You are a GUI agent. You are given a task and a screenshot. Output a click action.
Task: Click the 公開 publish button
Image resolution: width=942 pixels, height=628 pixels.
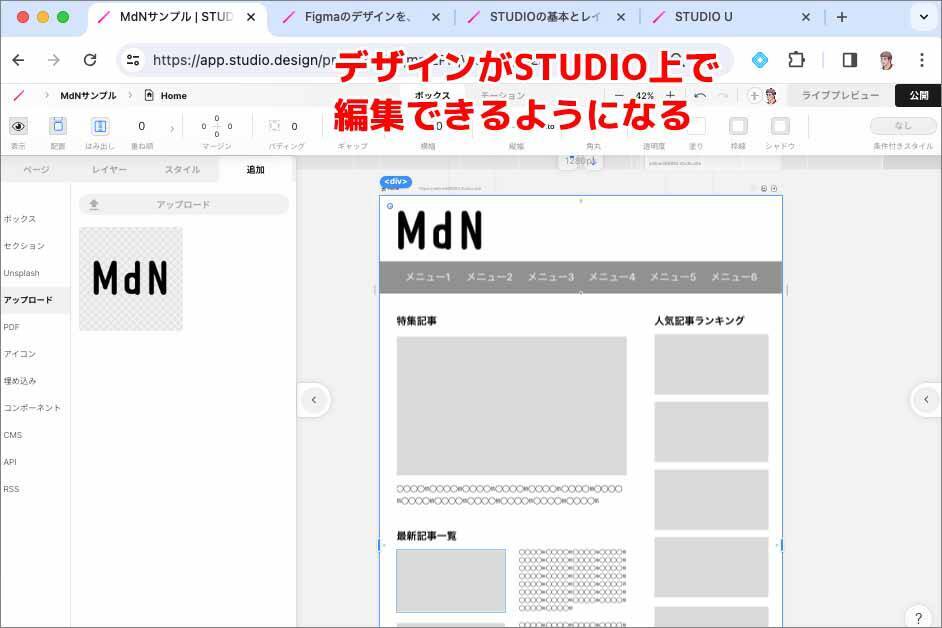(918, 96)
